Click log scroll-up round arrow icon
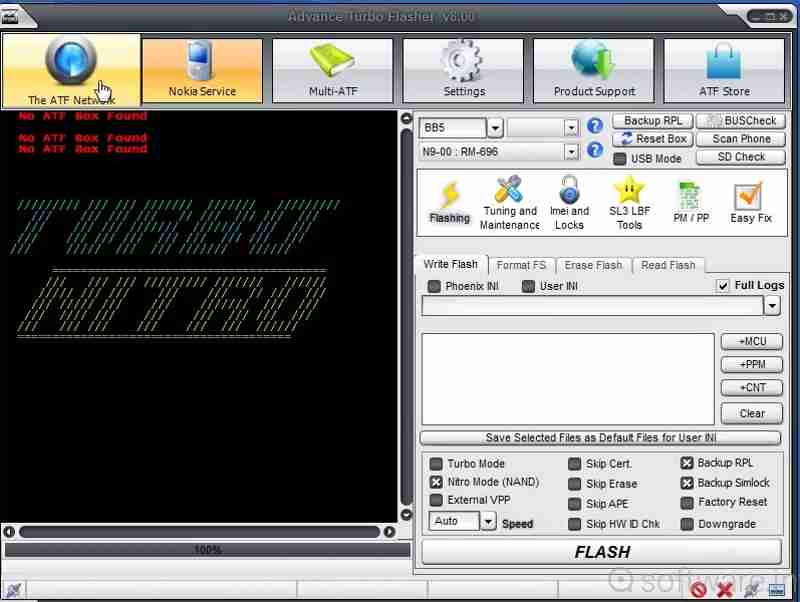The height and width of the screenshot is (602, 800). point(406,119)
